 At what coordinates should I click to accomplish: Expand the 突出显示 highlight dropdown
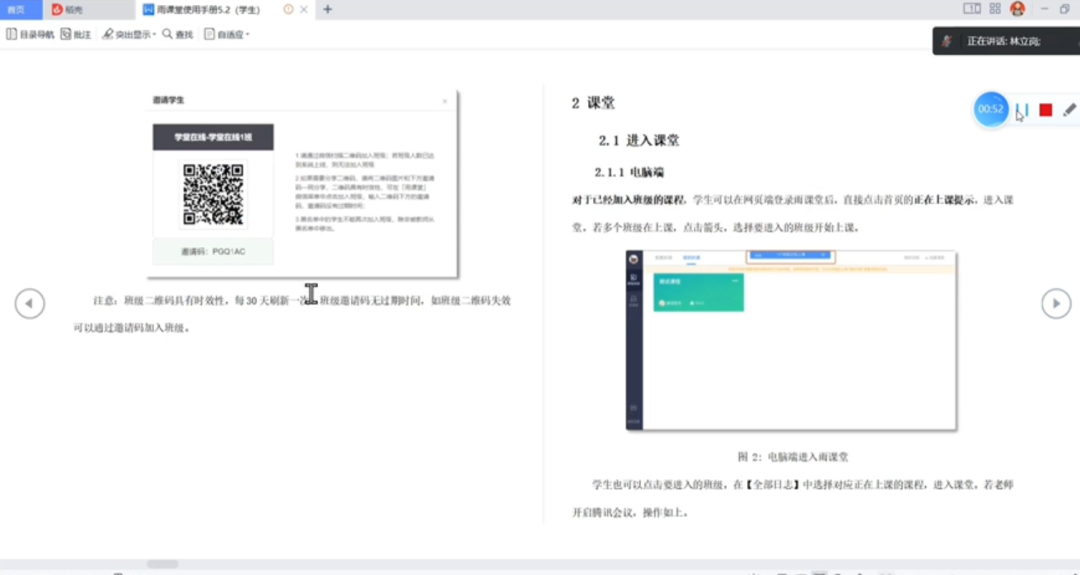click(x=129, y=34)
